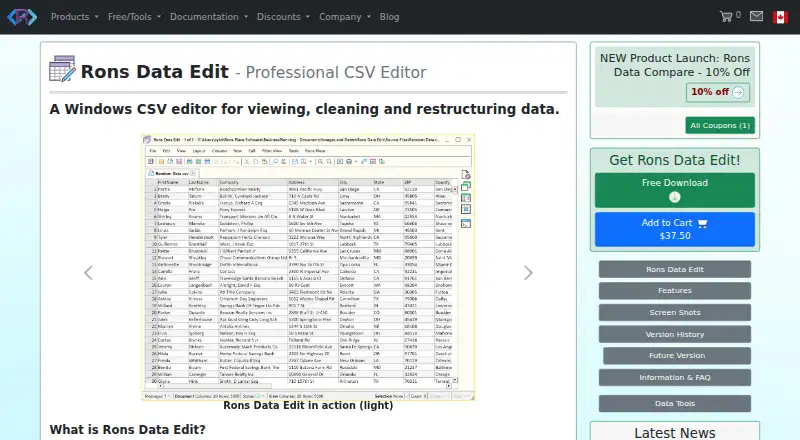
Task: Open the Rons Data Edit sidebar button
Action: pyautogui.click(x=674, y=270)
